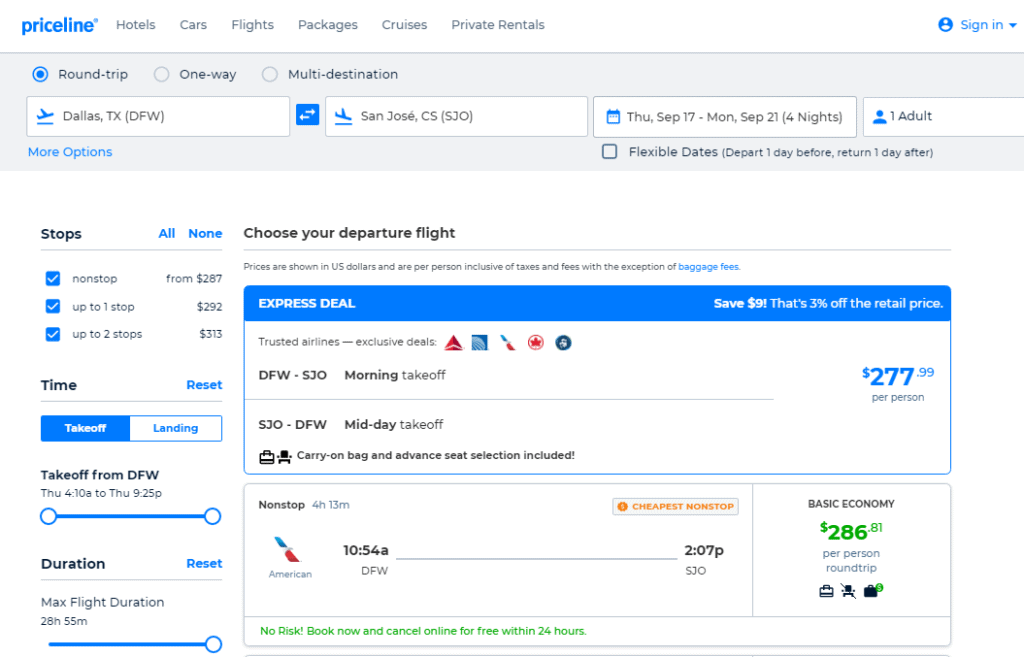Image resolution: width=1024 pixels, height=657 pixels.
Task: Click the United Airlines logo icon
Action: click(x=481, y=341)
